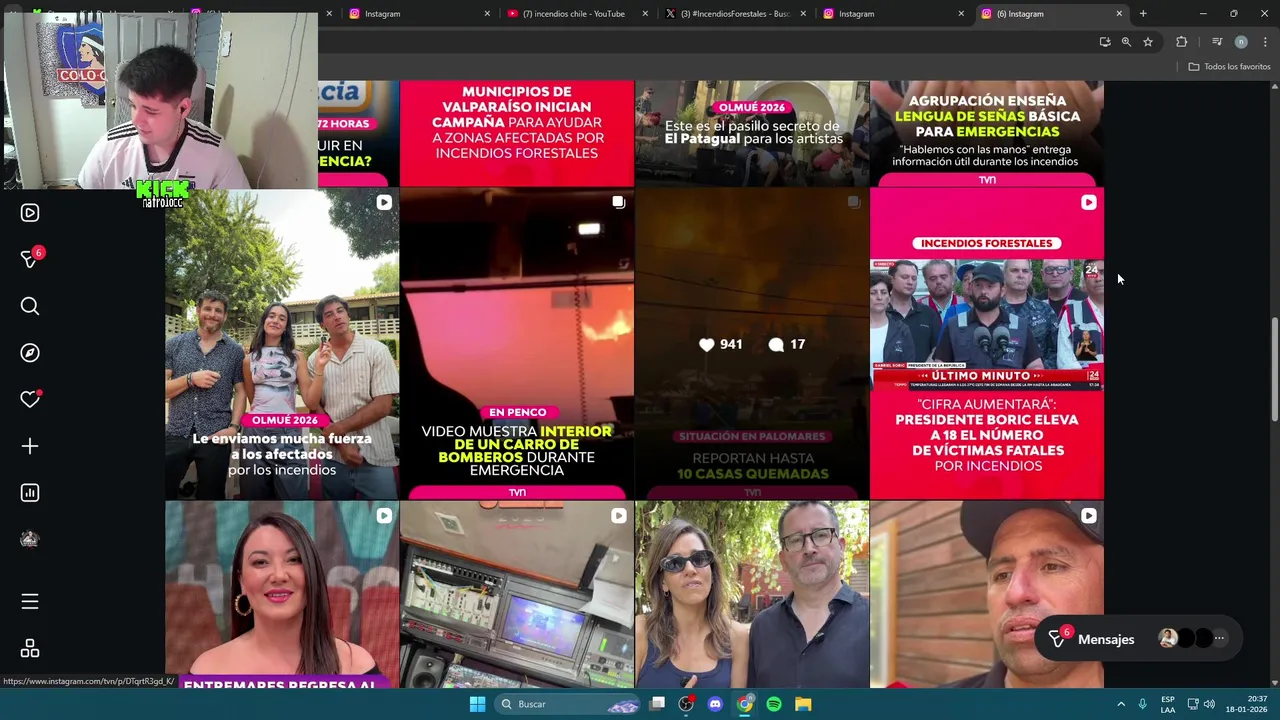1280x720 pixels.
Task: Open the lengua de señas emergencias post
Action: 987,133
